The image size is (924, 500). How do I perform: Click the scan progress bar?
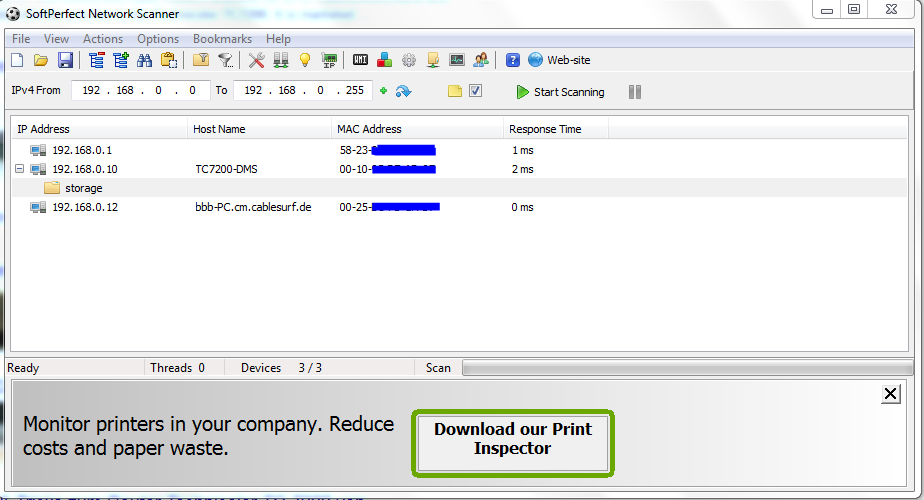687,368
